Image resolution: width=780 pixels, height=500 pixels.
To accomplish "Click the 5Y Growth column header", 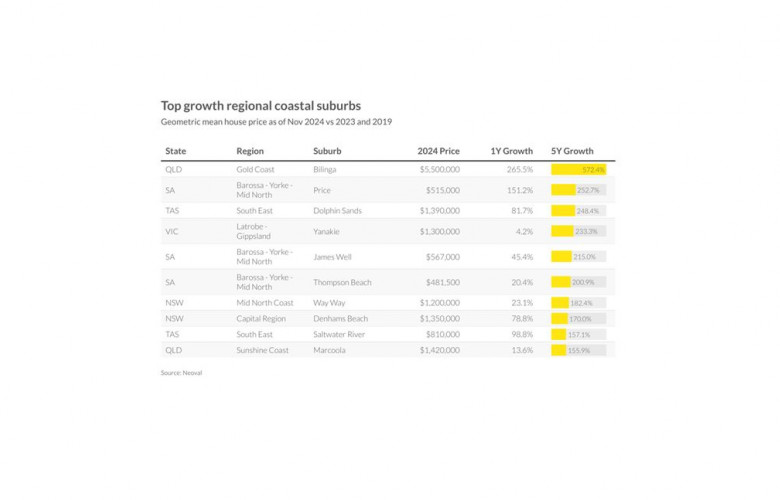I will tap(572, 151).
